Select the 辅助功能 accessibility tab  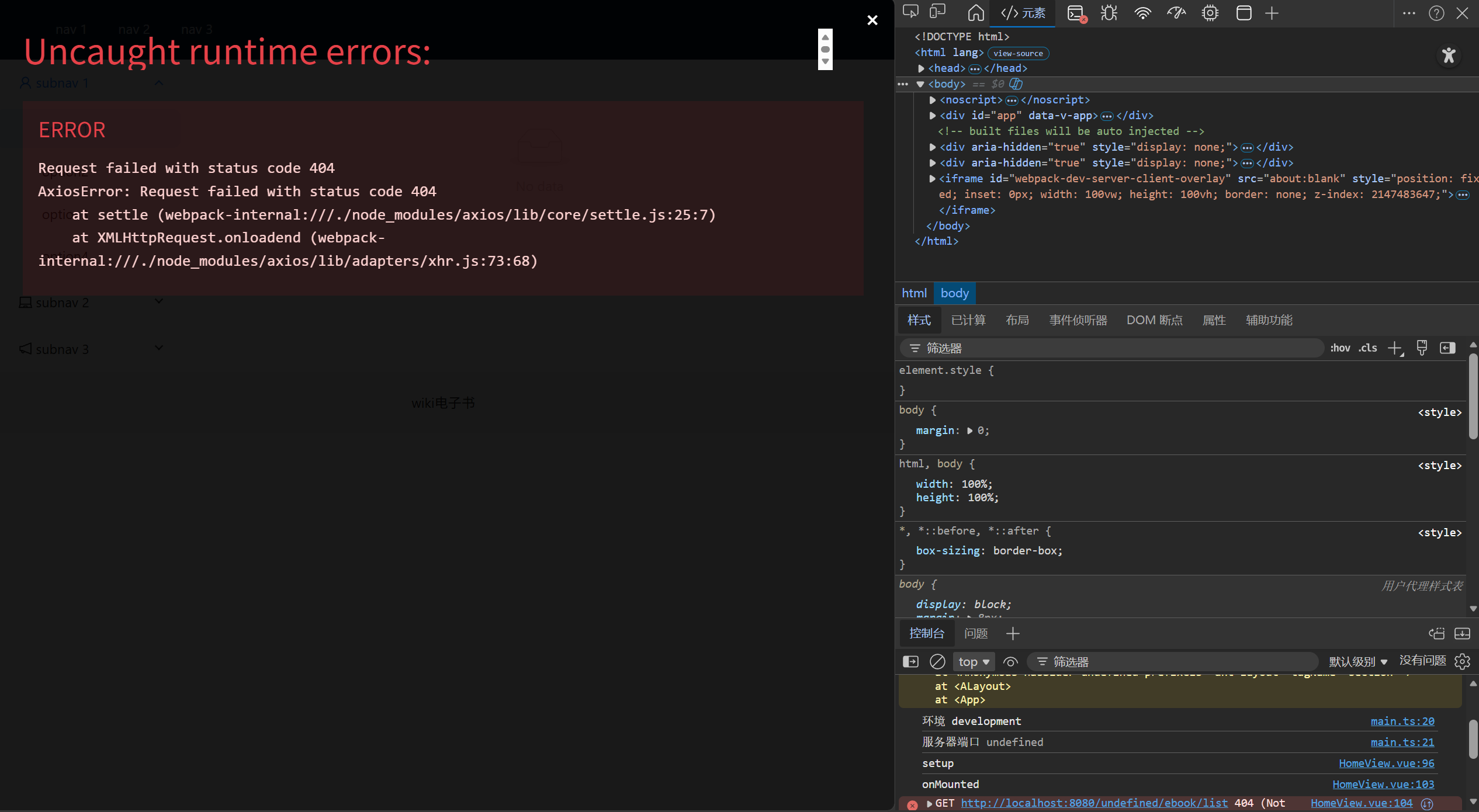click(1269, 320)
